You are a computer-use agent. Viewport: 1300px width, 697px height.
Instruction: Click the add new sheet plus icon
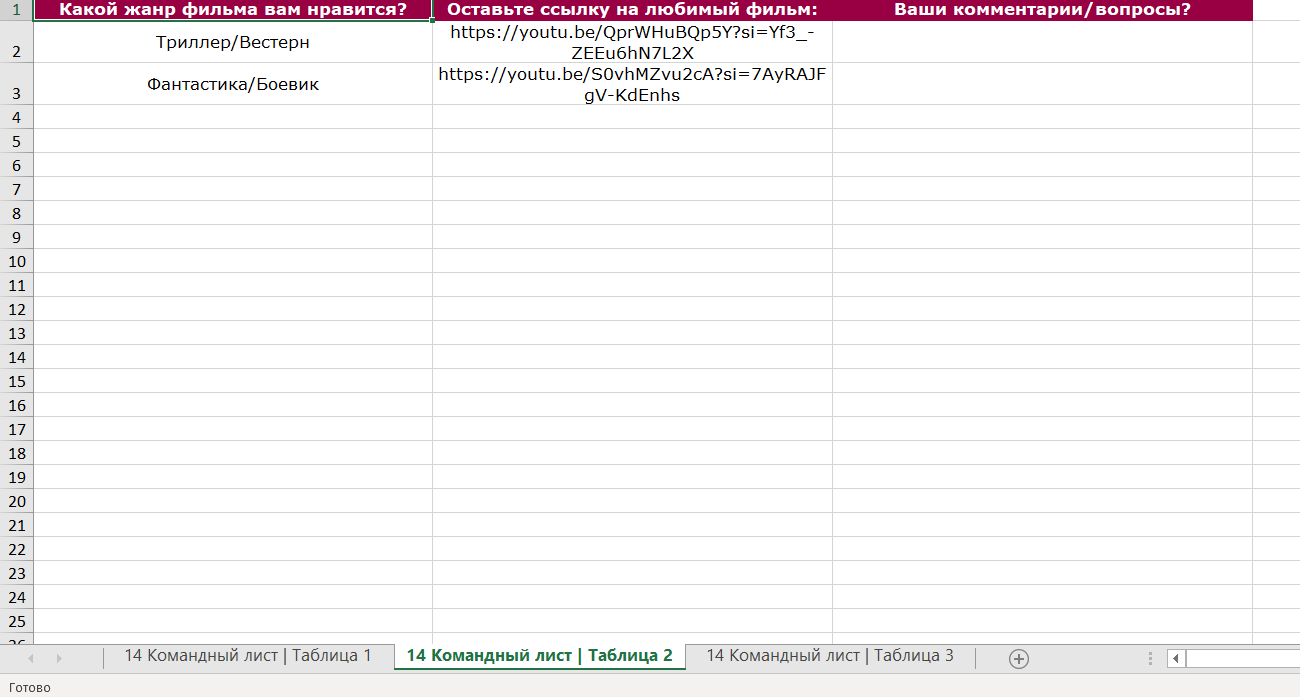point(1018,658)
